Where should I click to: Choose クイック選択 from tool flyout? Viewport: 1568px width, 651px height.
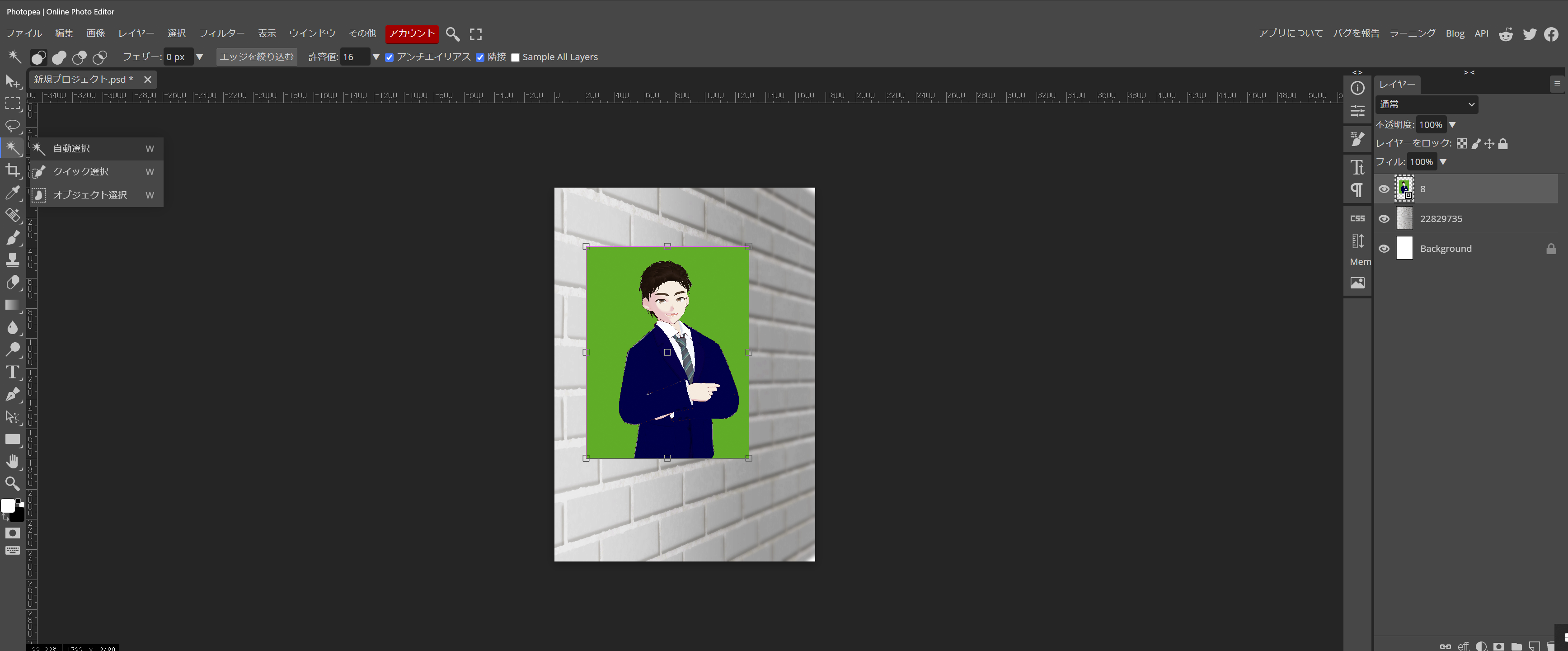click(x=81, y=172)
